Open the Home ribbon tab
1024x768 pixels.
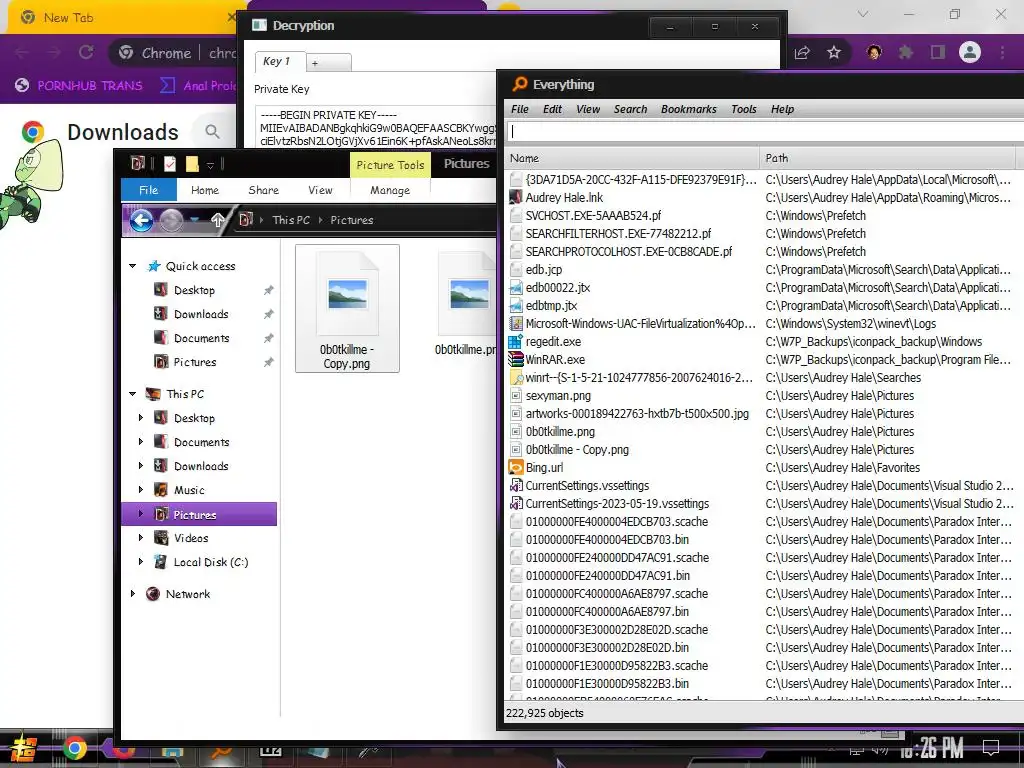(205, 190)
